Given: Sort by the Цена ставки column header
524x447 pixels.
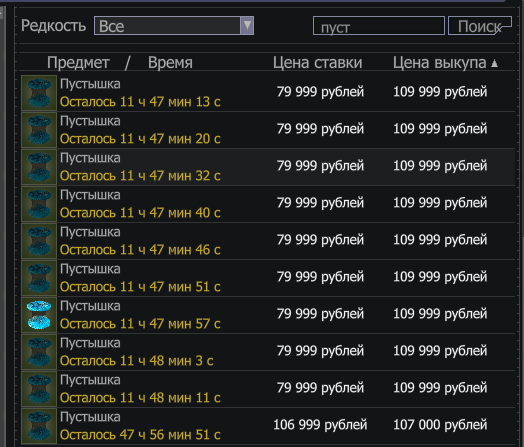Looking at the screenshot, I should [x=317, y=63].
